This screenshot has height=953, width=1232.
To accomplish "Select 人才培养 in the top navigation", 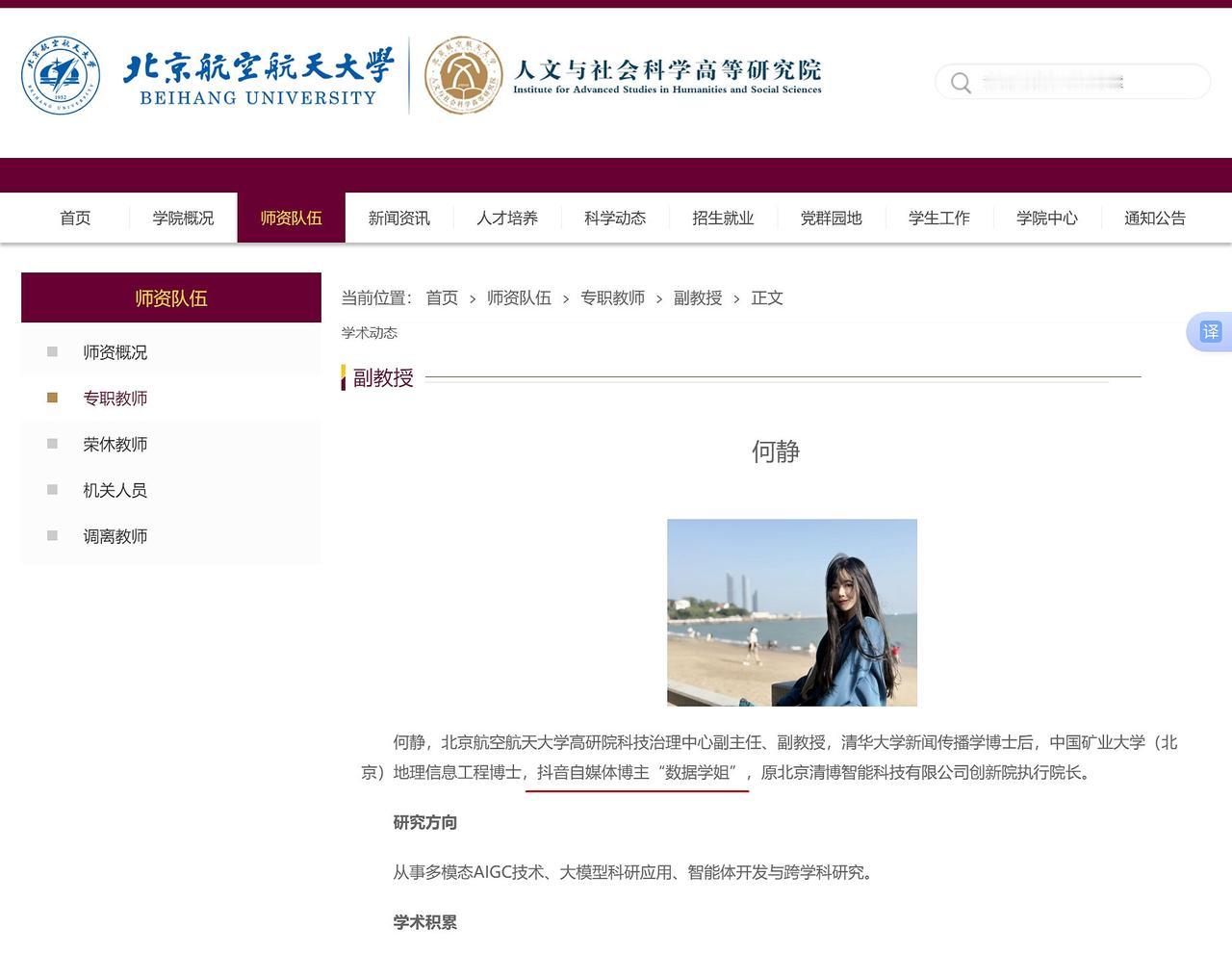I will 507,218.
